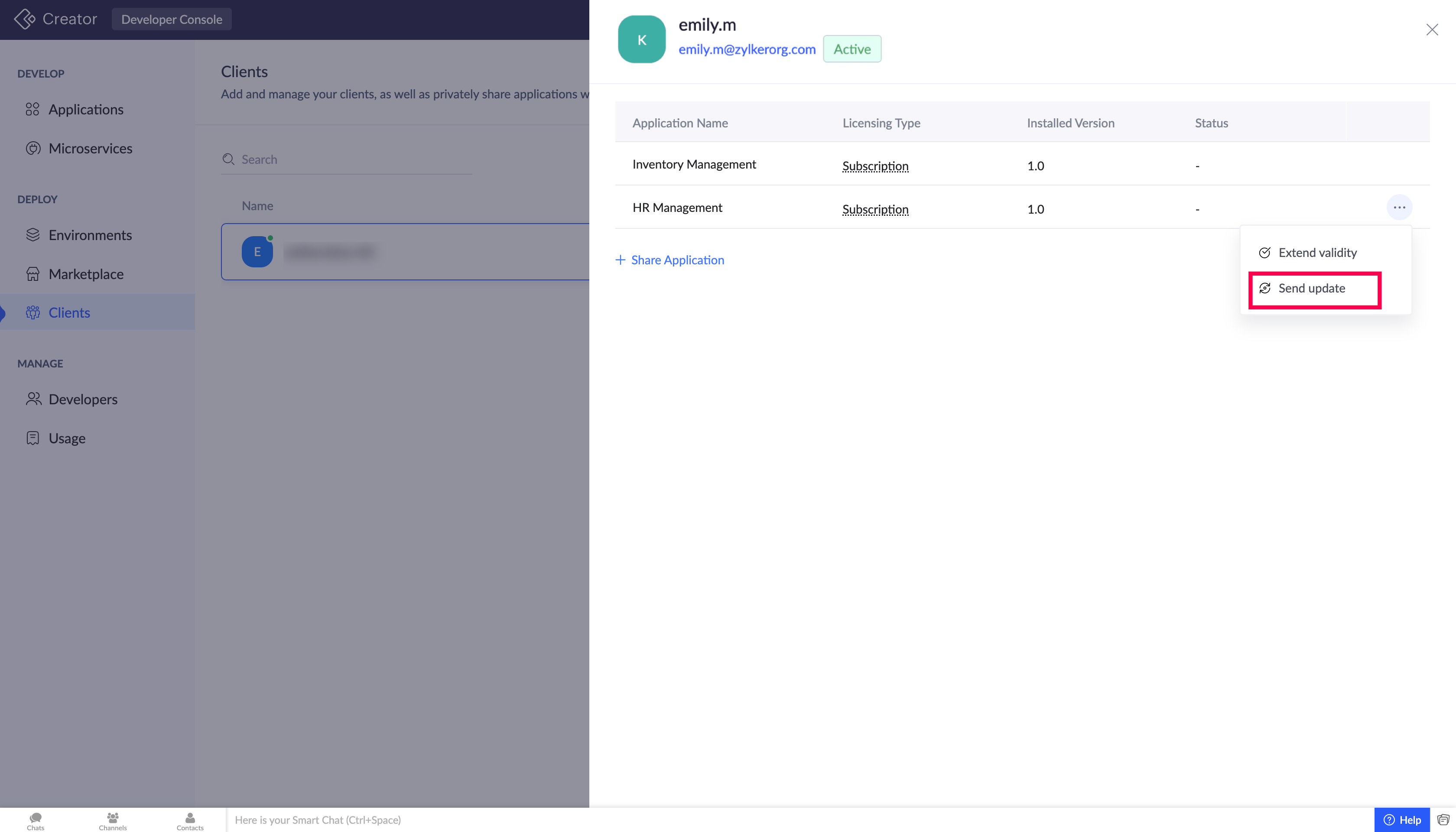Screen dimensions: 1456x832
Task: Click Subscription licensing for Inventory Management
Action: pos(875,166)
